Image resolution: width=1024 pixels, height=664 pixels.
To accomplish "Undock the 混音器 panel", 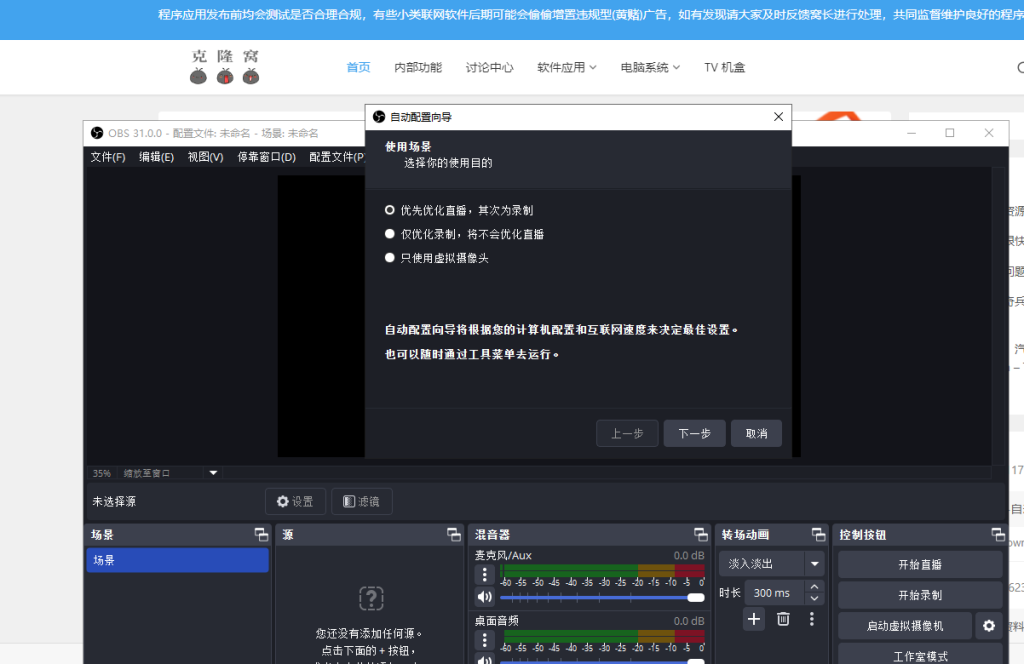I will (x=701, y=535).
